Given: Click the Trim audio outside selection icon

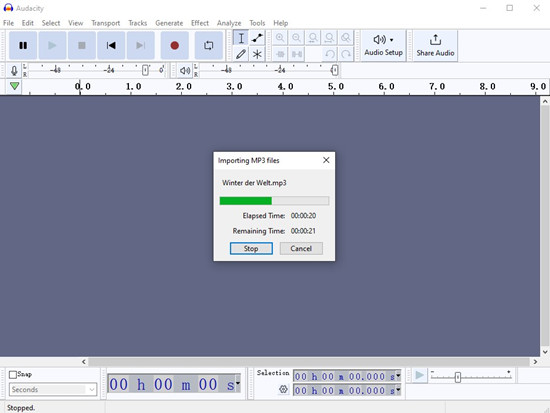Looking at the screenshot, I should pyautogui.click(x=280, y=54).
